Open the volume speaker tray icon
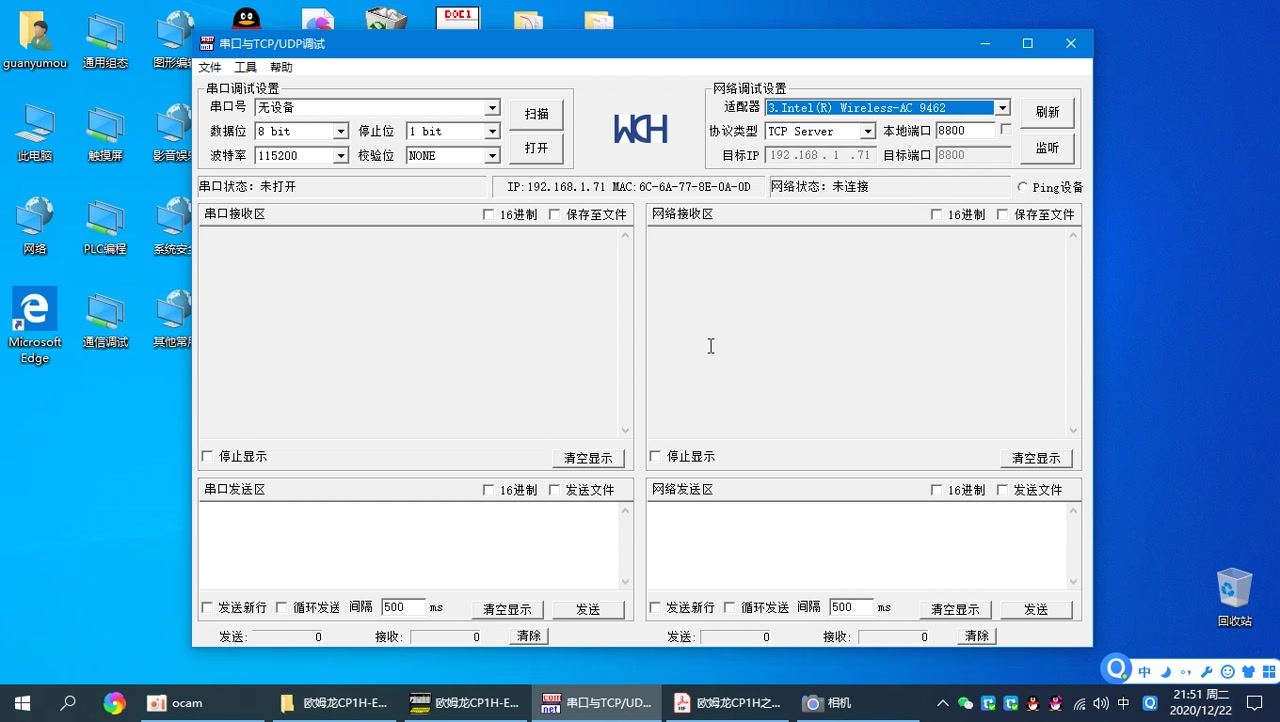This screenshot has height=722, width=1280. 1101,703
